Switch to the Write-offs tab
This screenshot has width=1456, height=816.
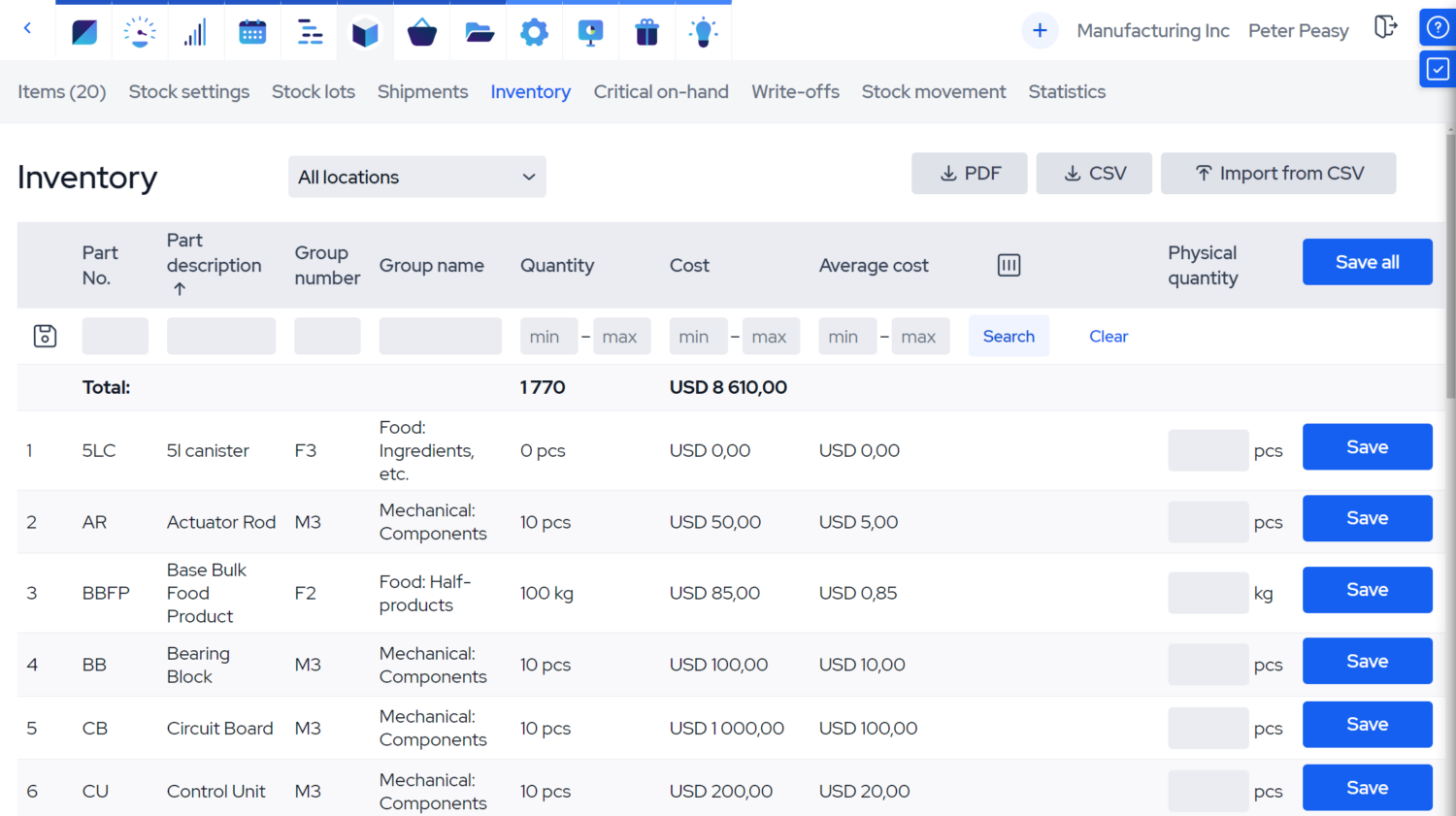point(795,91)
